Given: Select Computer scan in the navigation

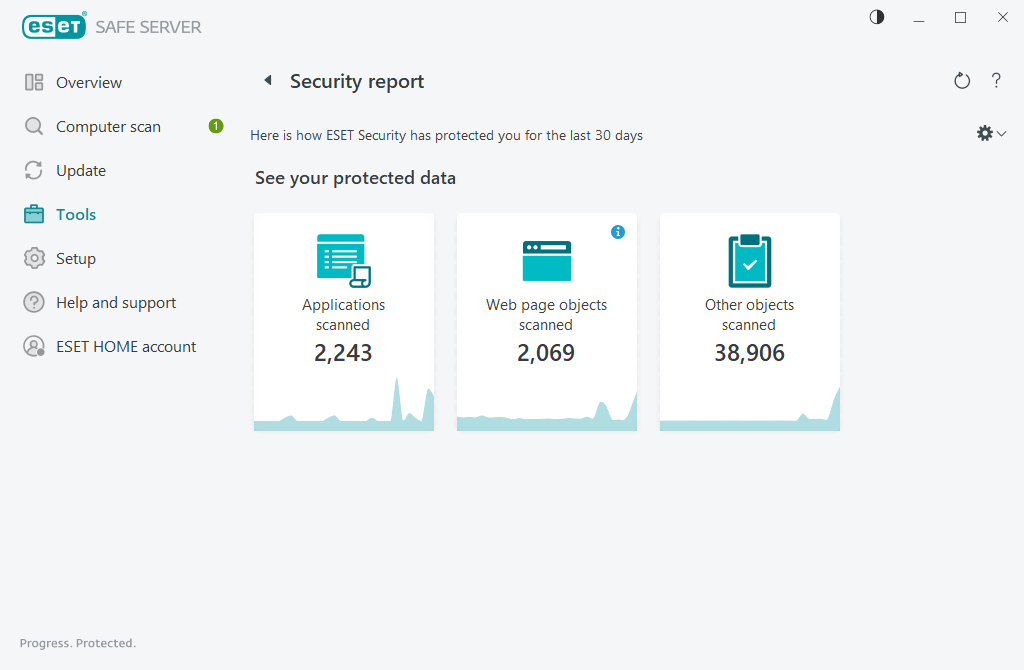Looking at the screenshot, I should point(110,126).
